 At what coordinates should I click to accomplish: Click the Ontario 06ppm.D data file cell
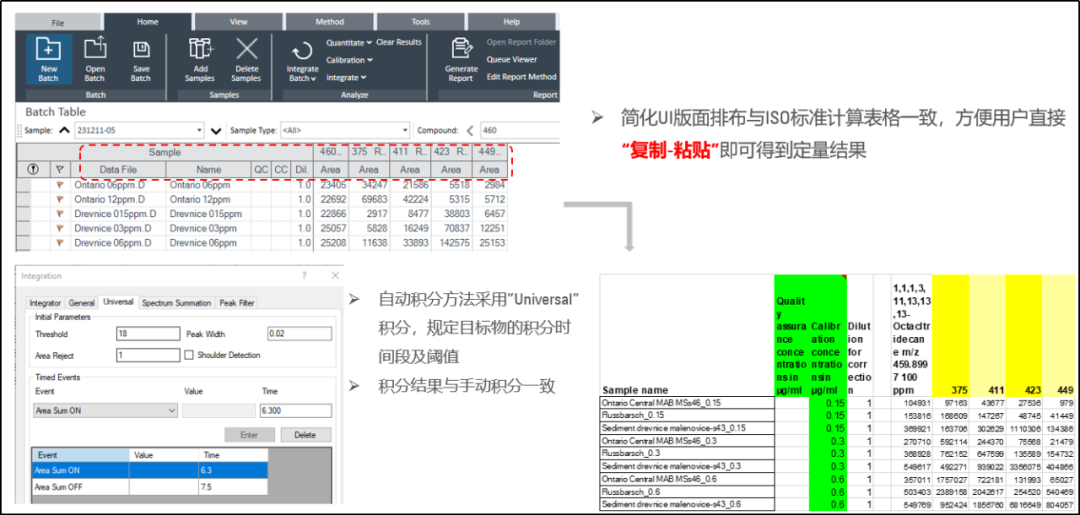point(118,185)
